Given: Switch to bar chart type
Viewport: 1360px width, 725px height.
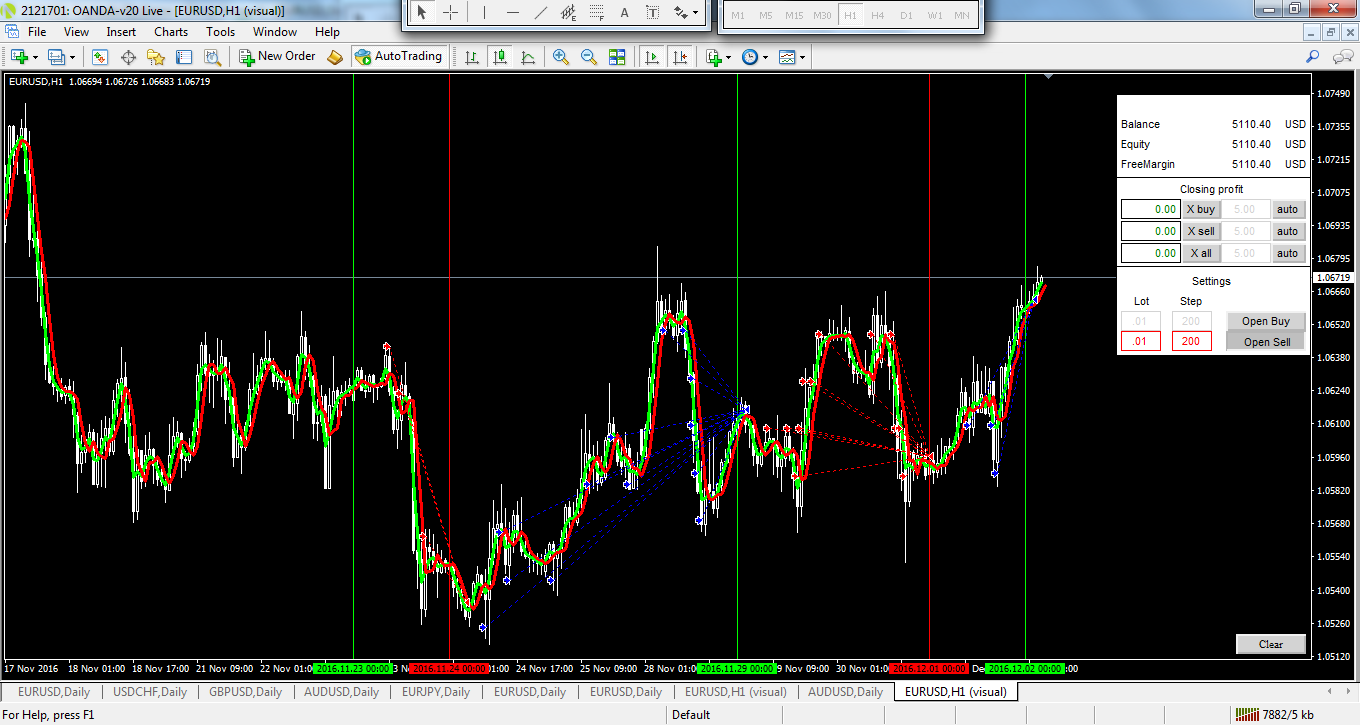Looking at the screenshot, I should coord(472,57).
